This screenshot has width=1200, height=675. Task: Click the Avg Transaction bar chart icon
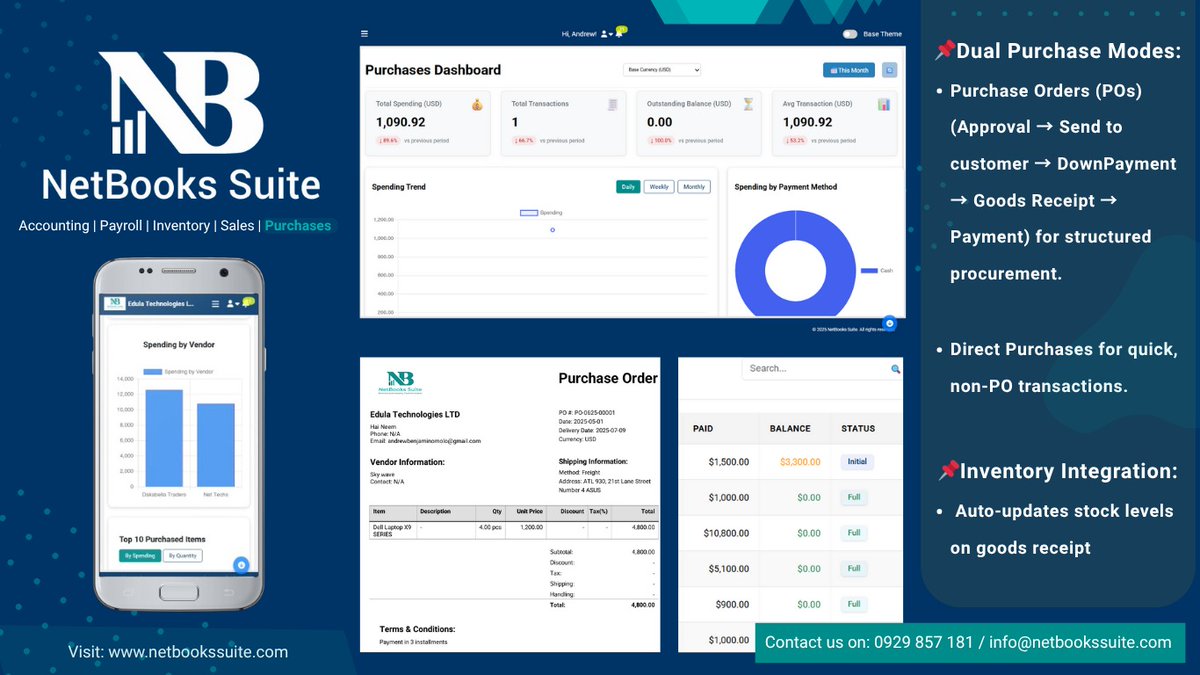click(x=884, y=104)
